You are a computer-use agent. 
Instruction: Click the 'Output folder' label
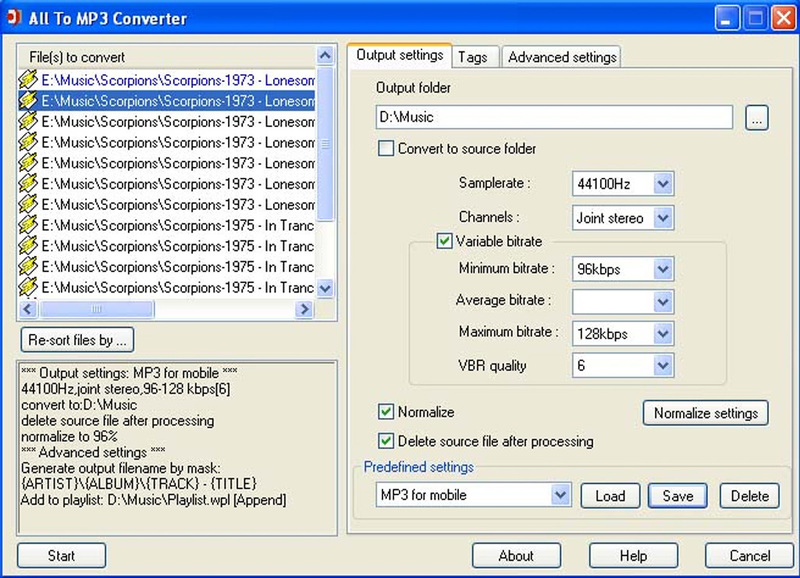click(x=413, y=88)
